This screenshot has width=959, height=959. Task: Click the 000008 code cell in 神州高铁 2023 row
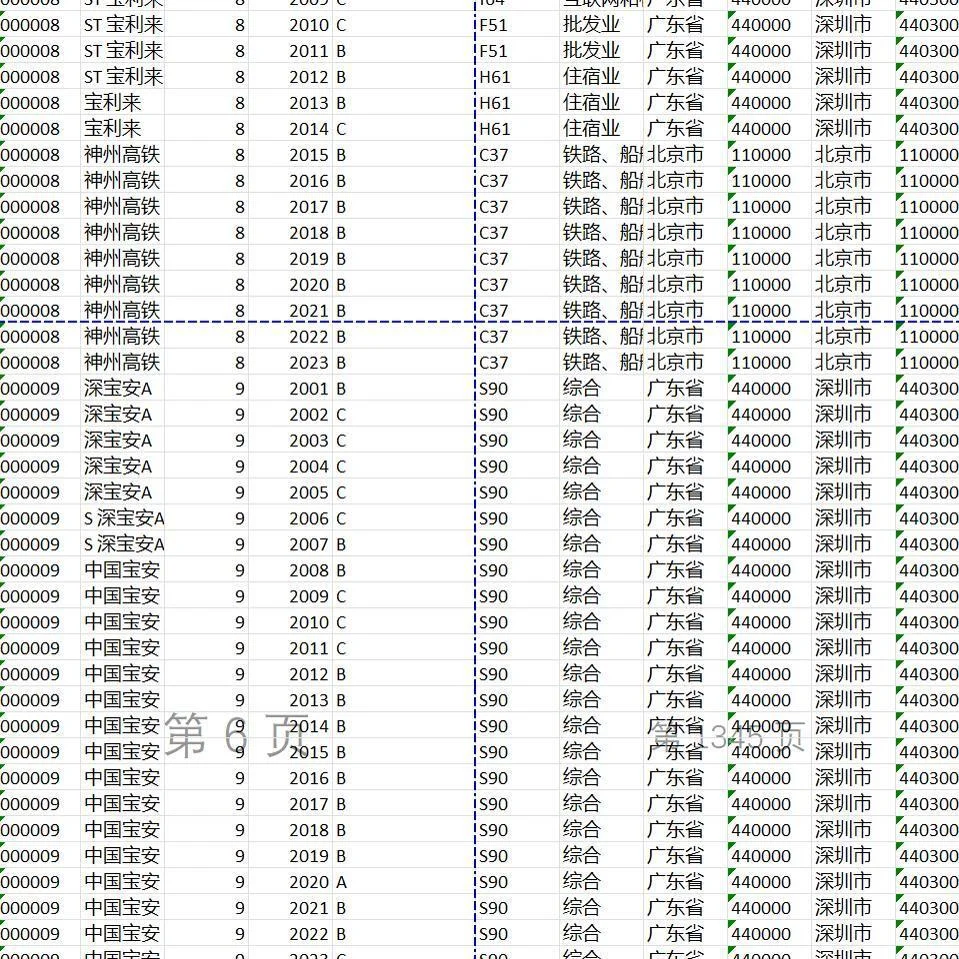click(x=40, y=363)
